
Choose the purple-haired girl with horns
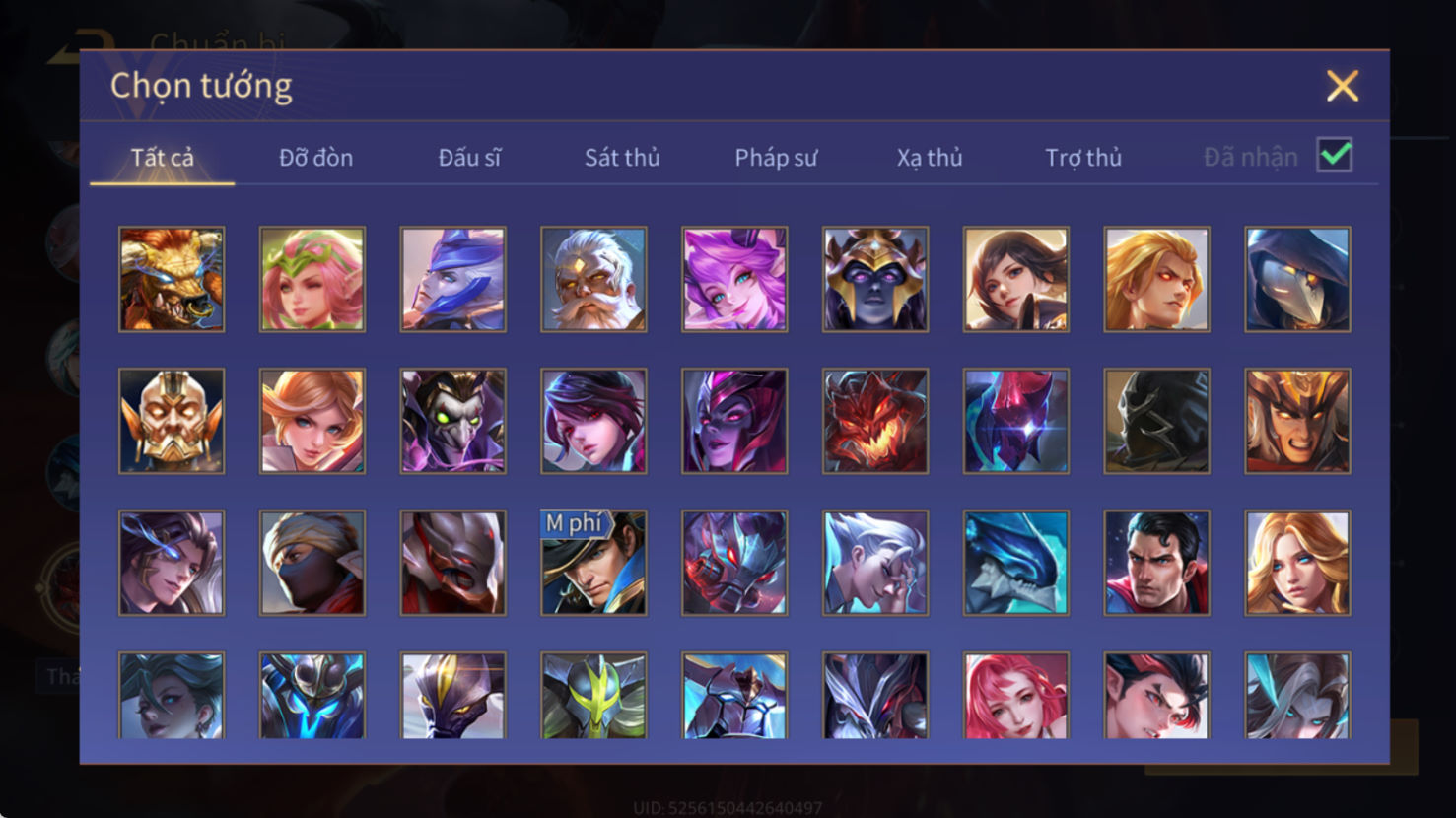coord(734,279)
